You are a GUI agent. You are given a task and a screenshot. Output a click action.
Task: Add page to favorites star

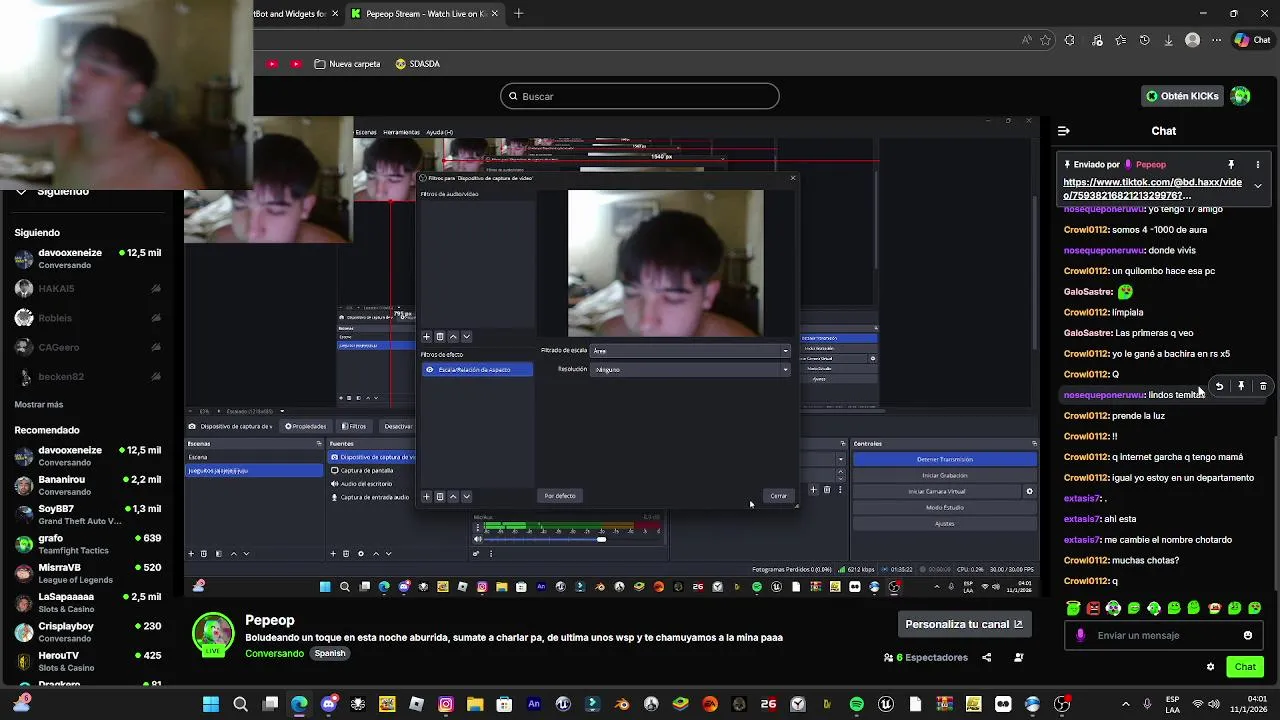coord(1045,40)
